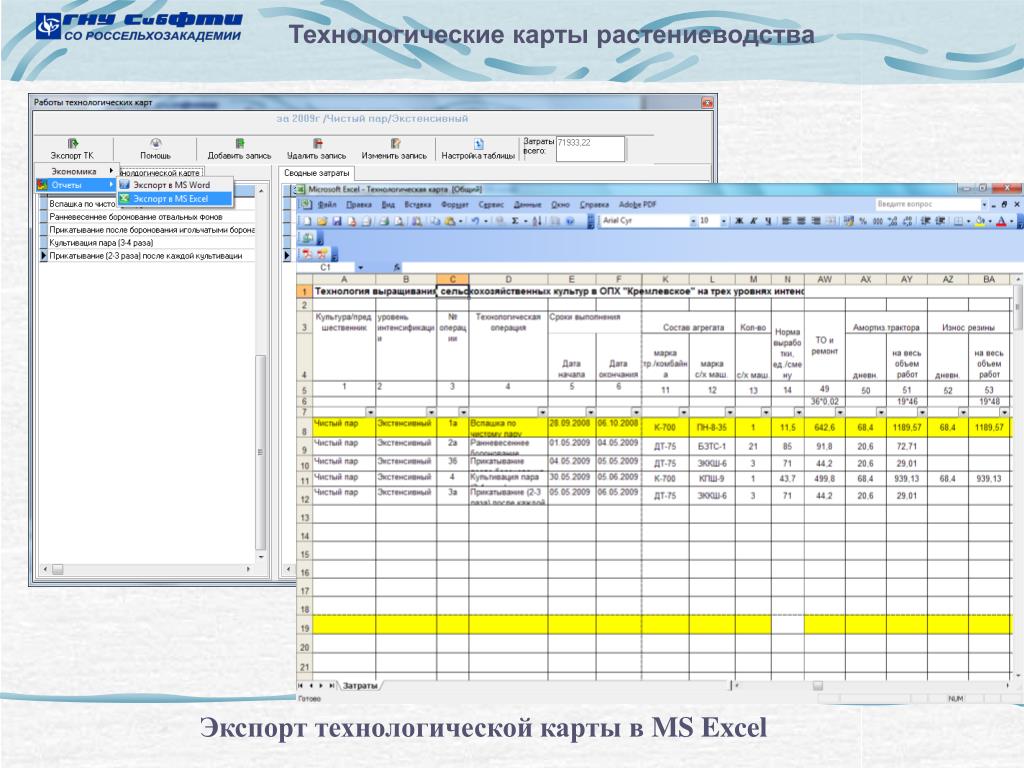The height and width of the screenshot is (768, 1024).
Task: Open the Name Box dropdown next to C1
Action: pyautogui.click(x=360, y=267)
